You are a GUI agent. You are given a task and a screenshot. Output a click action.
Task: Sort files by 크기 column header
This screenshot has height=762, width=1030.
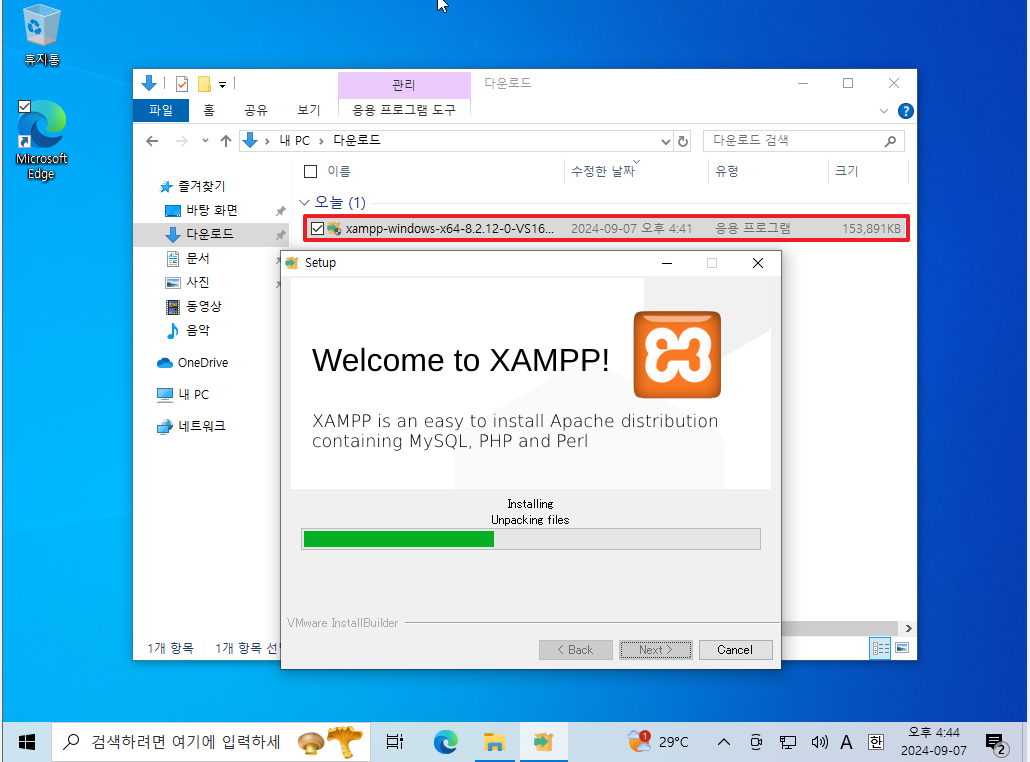pyautogui.click(x=846, y=171)
